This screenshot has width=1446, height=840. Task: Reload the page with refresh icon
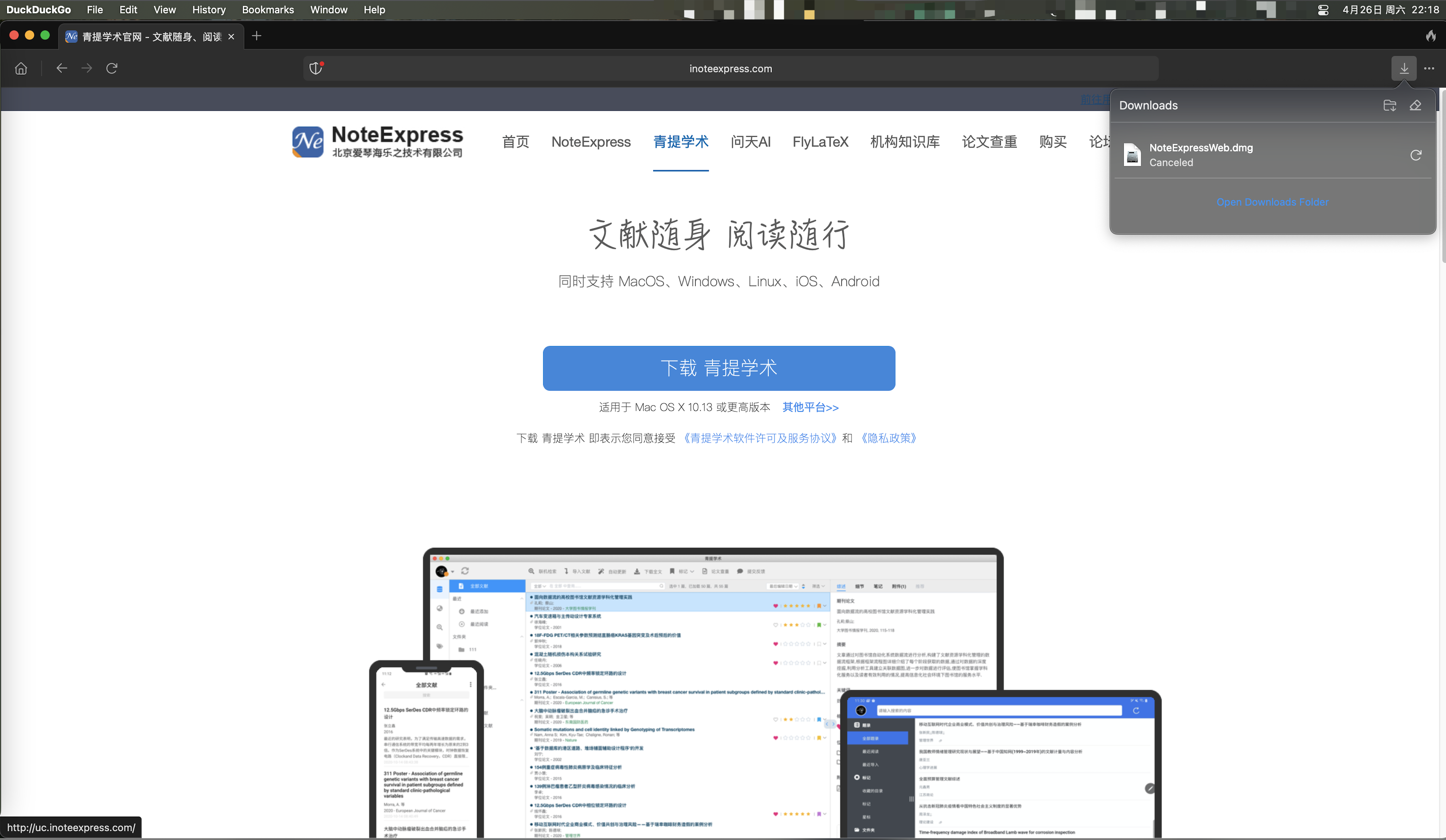coord(112,68)
